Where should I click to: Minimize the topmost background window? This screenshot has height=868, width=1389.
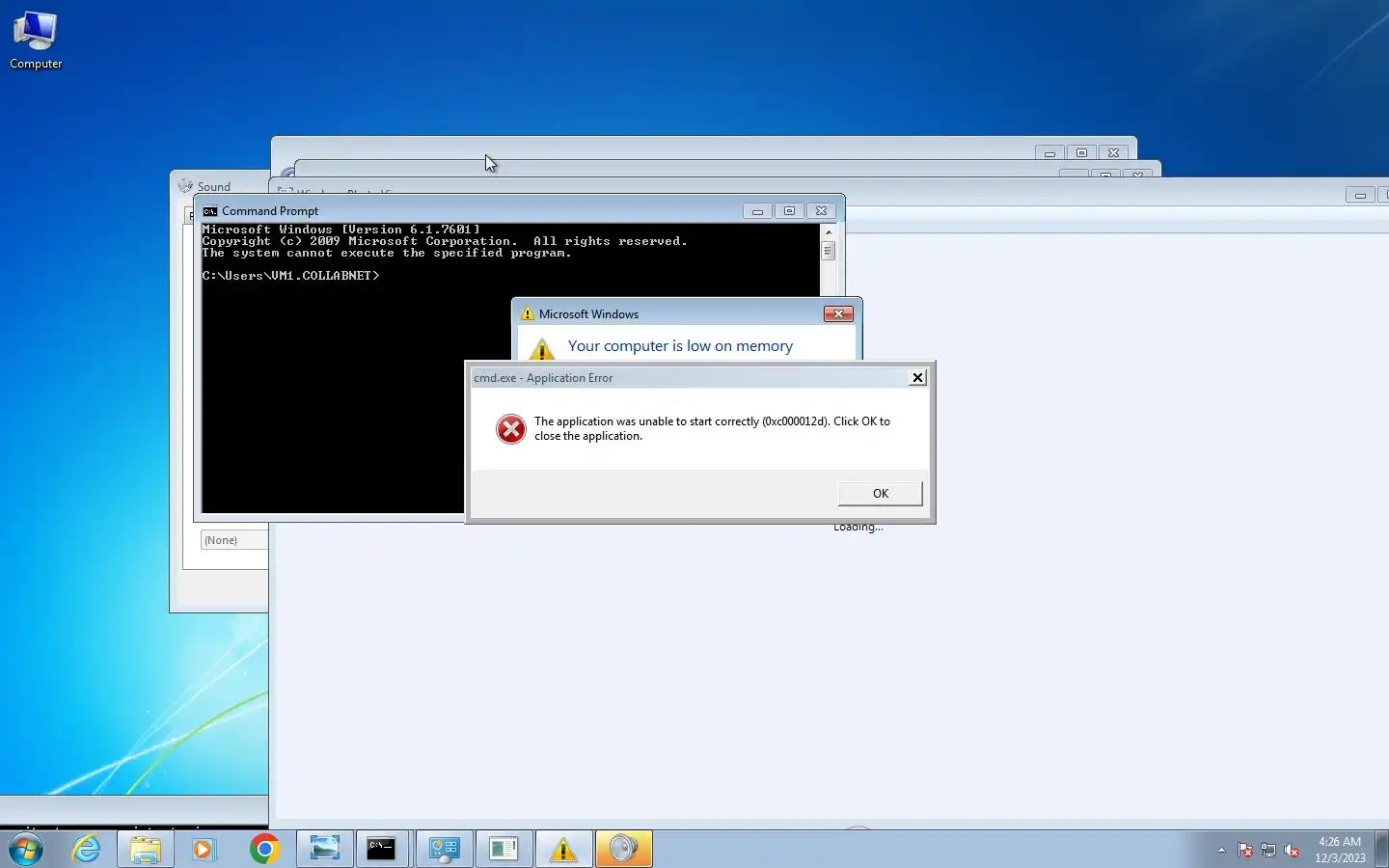tap(1049, 152)
